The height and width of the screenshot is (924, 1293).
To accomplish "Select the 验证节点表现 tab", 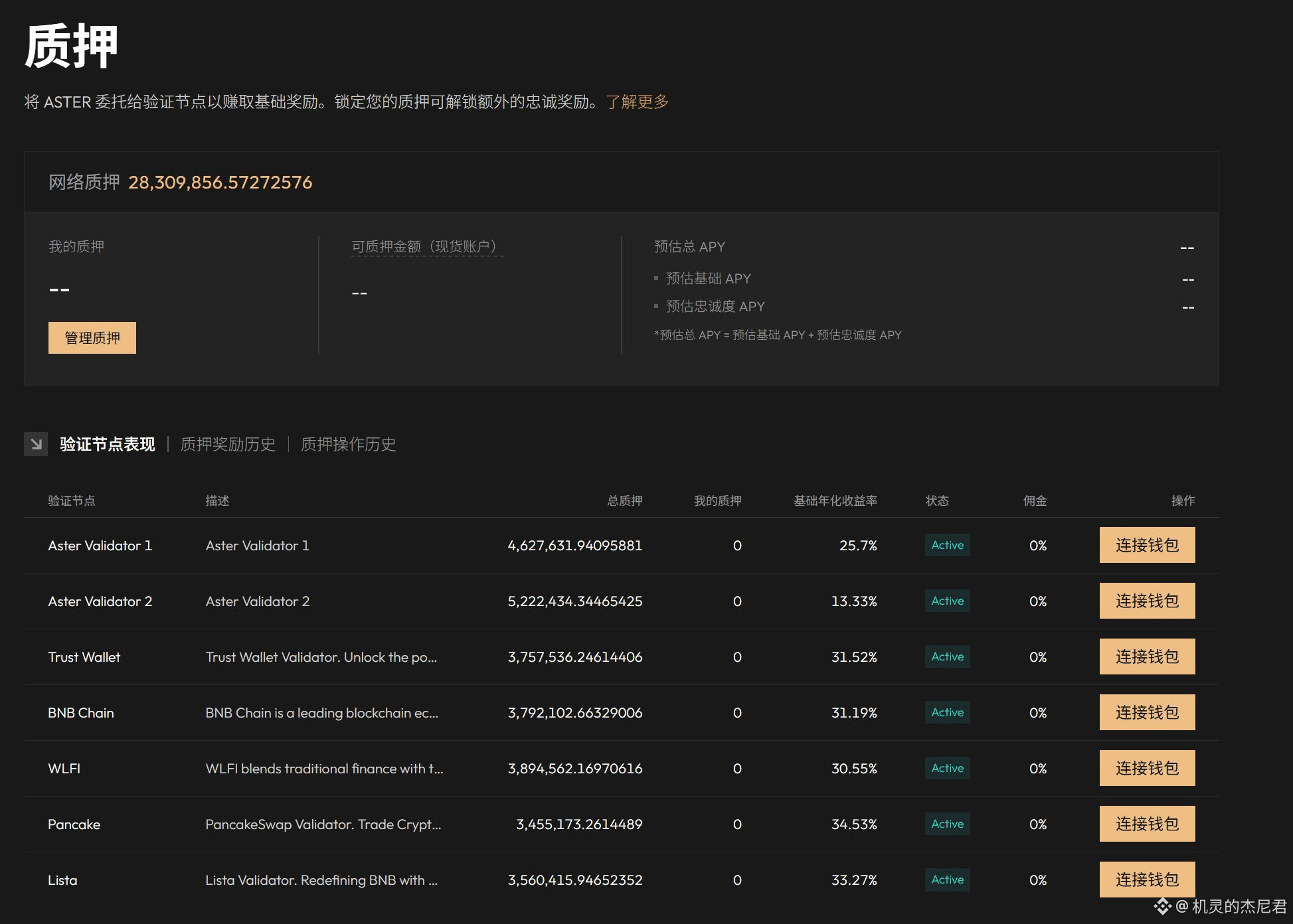I will click(x=108, y=444).
